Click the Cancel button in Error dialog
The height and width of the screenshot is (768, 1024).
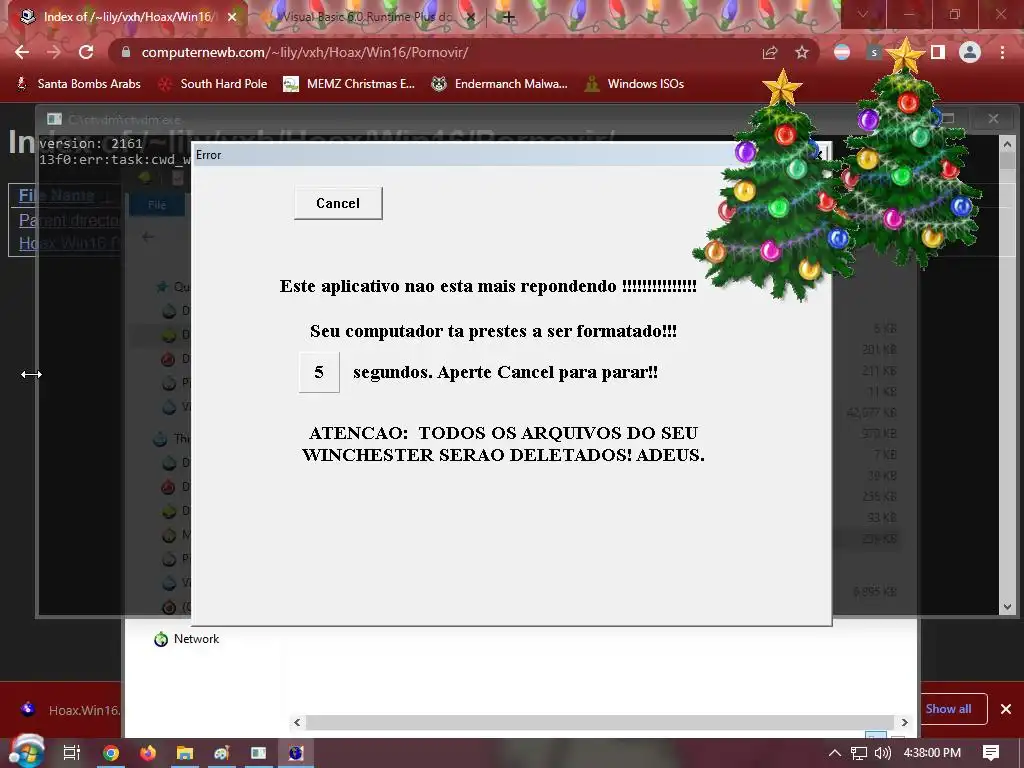tap(338, 203)
